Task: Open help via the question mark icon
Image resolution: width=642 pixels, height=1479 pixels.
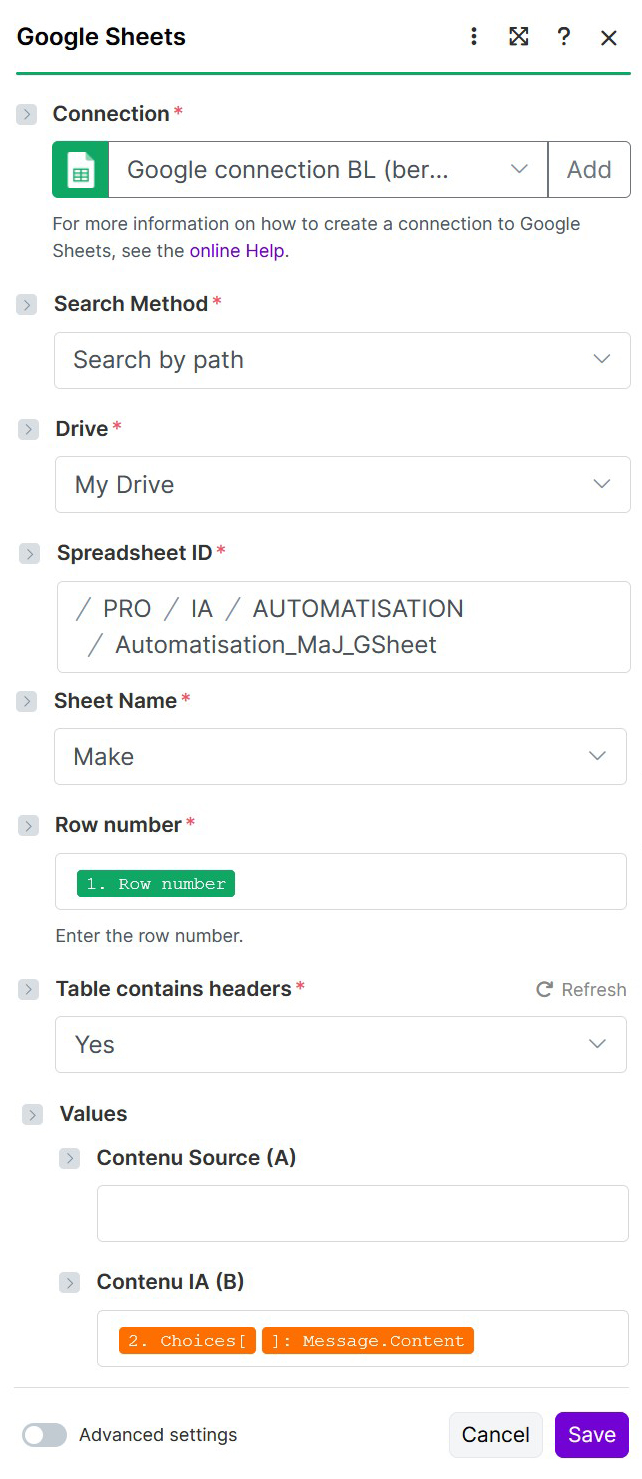Action: tap(563, 37)
